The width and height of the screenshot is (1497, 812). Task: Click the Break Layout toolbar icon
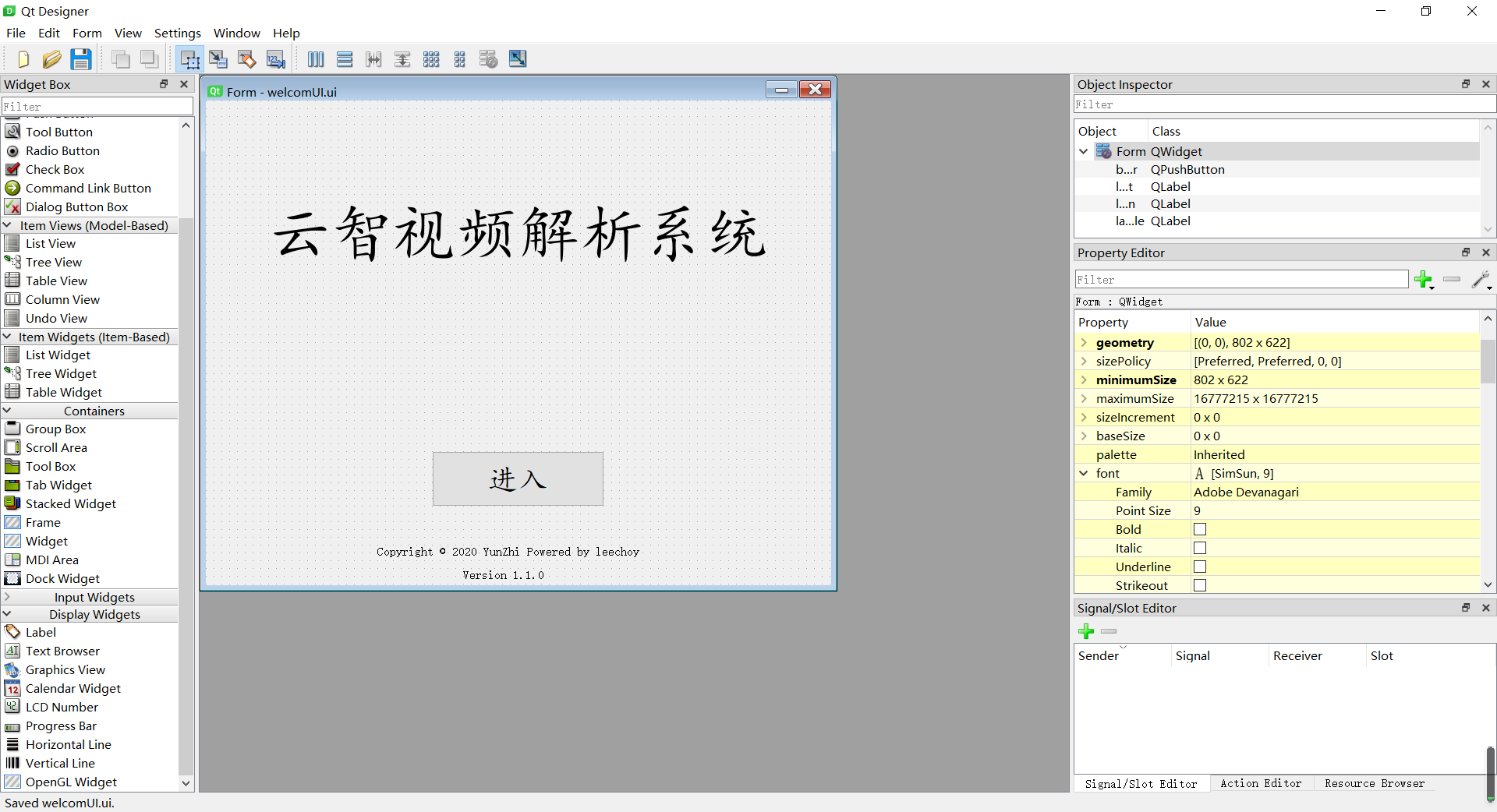tap(489, 59)
